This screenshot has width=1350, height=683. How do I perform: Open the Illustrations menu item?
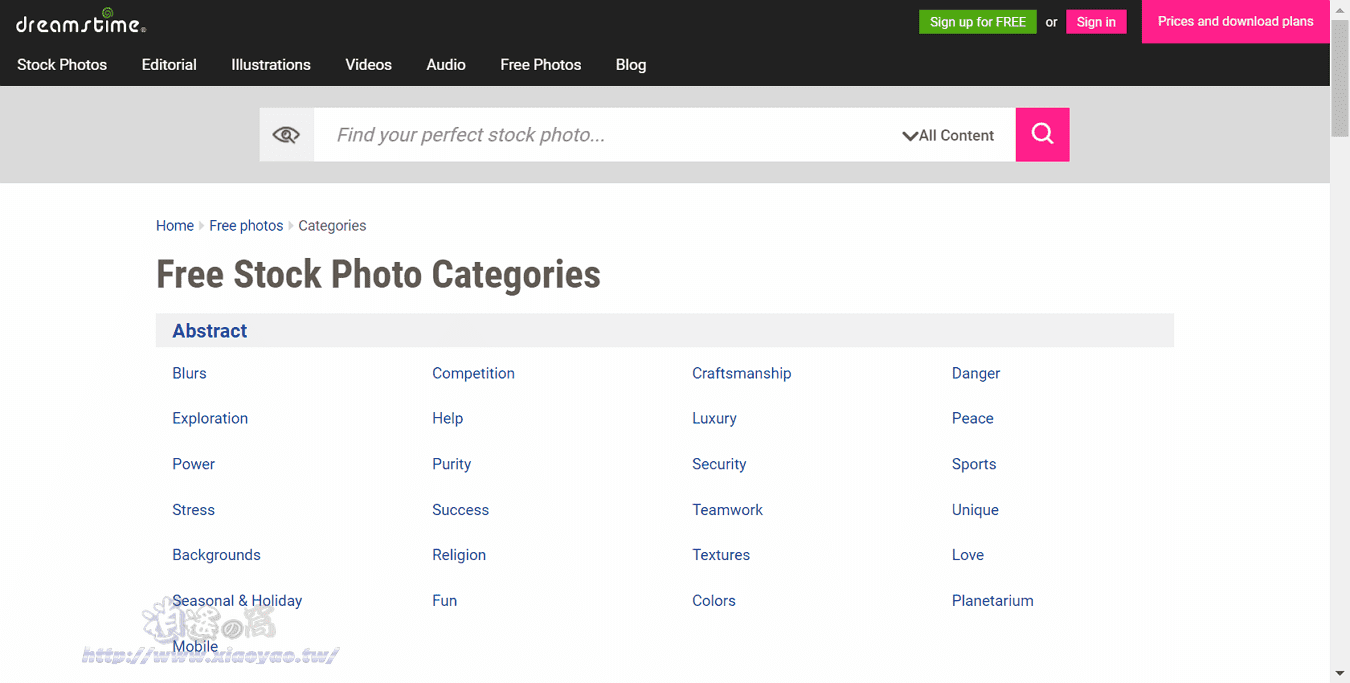click(x=271, y=65)
